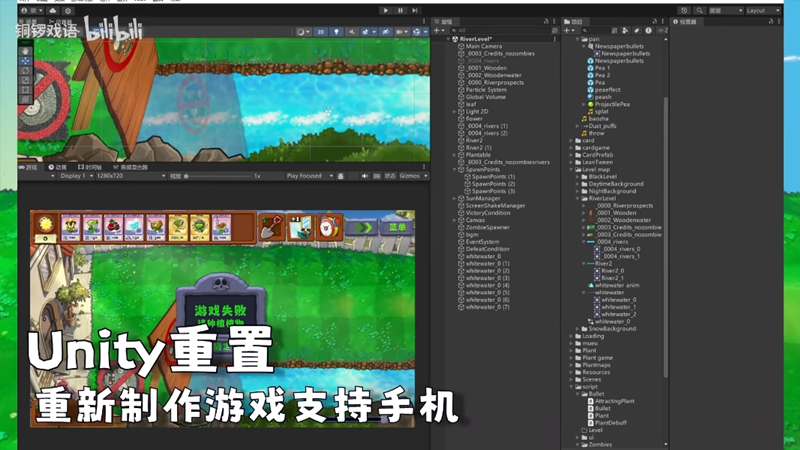This screenshot has width=800, height=450.
Task: Lock the Inspector panel with the padlock icon
Action: pyautogui.click(x=771, y=21)
